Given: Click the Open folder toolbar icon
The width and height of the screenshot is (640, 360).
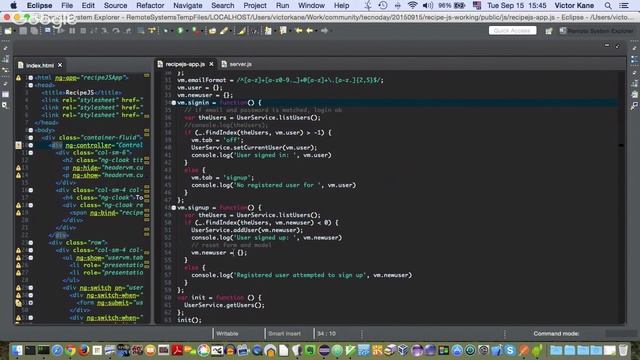Looking at the screenshot, I should tap(212, 31).
